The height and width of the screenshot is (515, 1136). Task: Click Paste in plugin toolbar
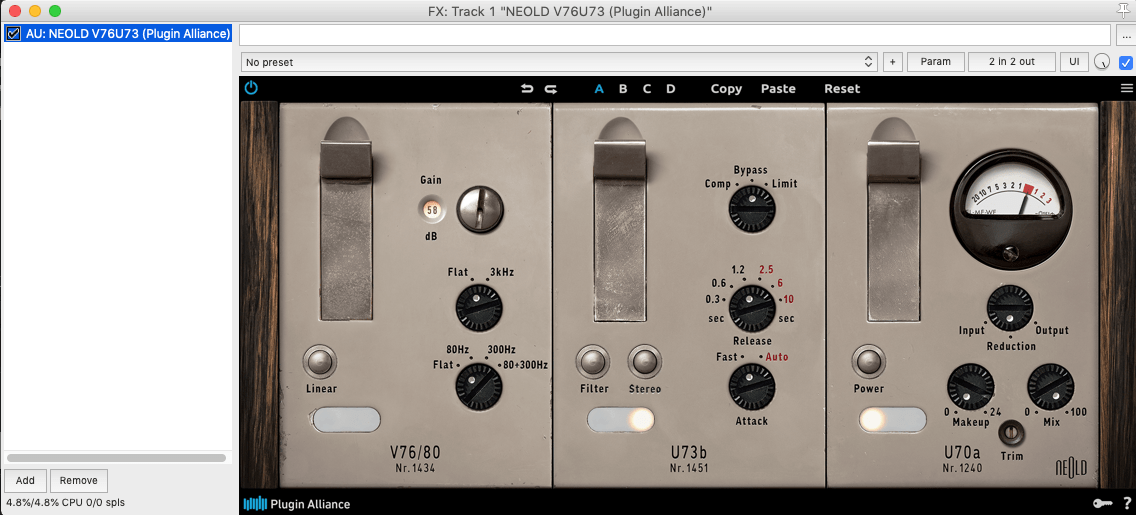pyautogui.click(x=778, y=89)
